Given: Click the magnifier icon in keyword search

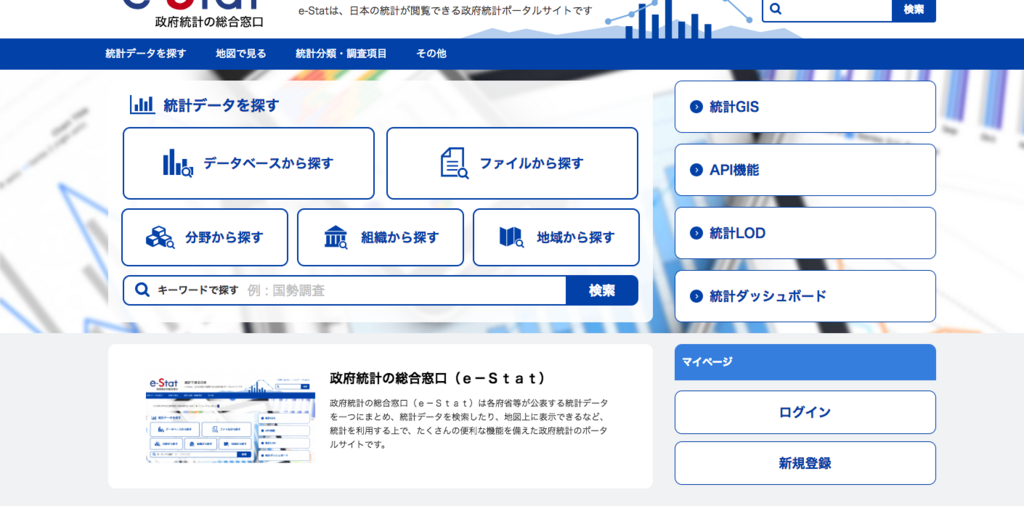Looking at the screenshot, I should point(142,289).
